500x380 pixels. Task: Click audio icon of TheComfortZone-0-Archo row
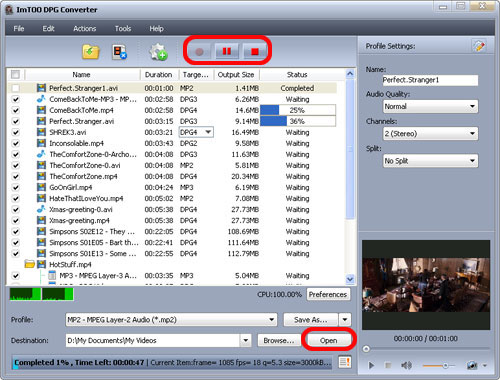tap(41, 154)
